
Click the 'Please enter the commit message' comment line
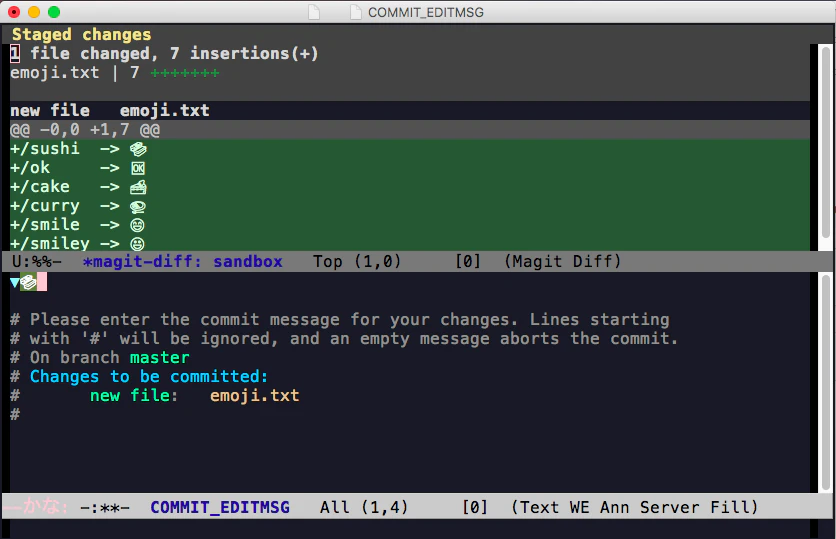tap(340, 320)
